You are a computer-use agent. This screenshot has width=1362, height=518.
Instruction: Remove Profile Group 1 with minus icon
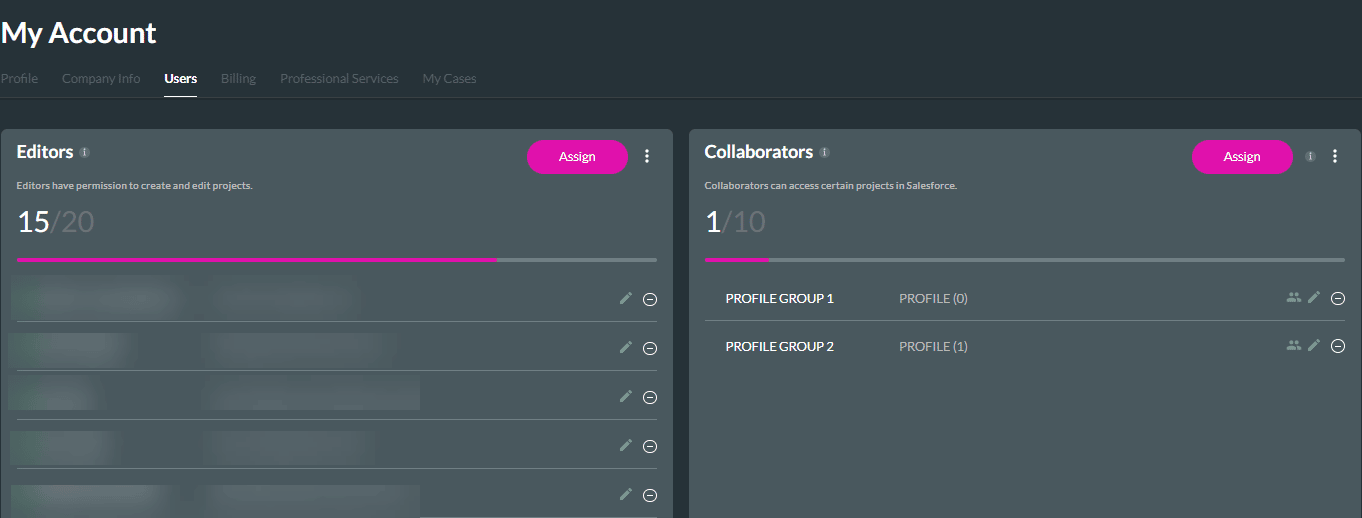pyautogui.click(x=1338, y=298)
